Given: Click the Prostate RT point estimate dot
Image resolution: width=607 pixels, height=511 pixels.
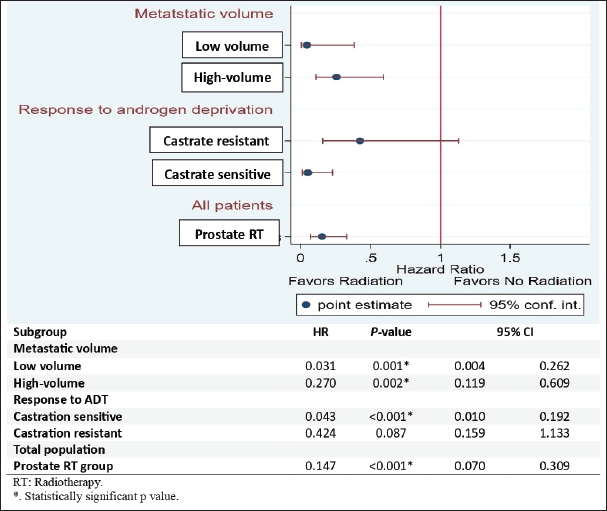Looking at the screenshot, I should [322, 237].
